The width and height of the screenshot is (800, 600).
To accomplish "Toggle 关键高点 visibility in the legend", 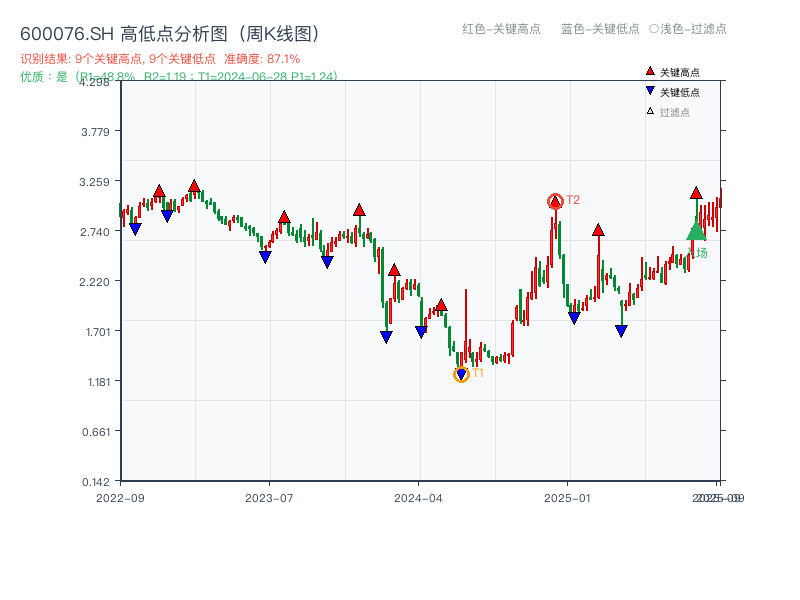I will pyautogui.click(x=671, y=70).
